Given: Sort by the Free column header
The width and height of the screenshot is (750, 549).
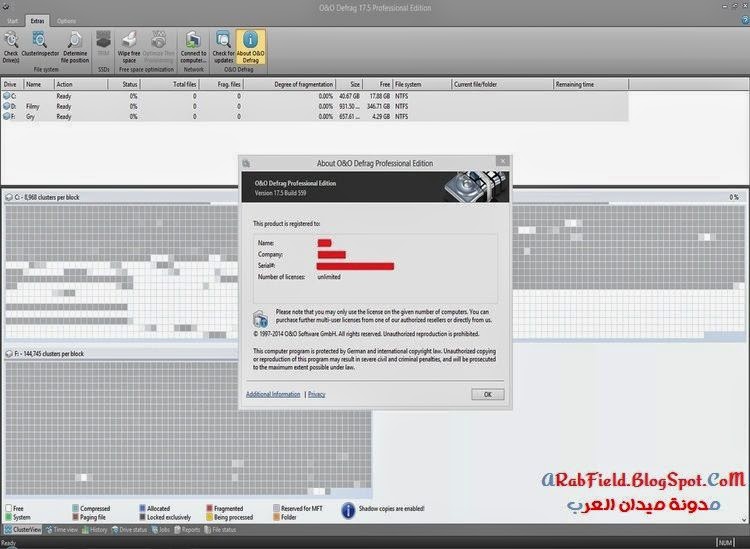Looking at the screenshot, I should coord(377,85).
